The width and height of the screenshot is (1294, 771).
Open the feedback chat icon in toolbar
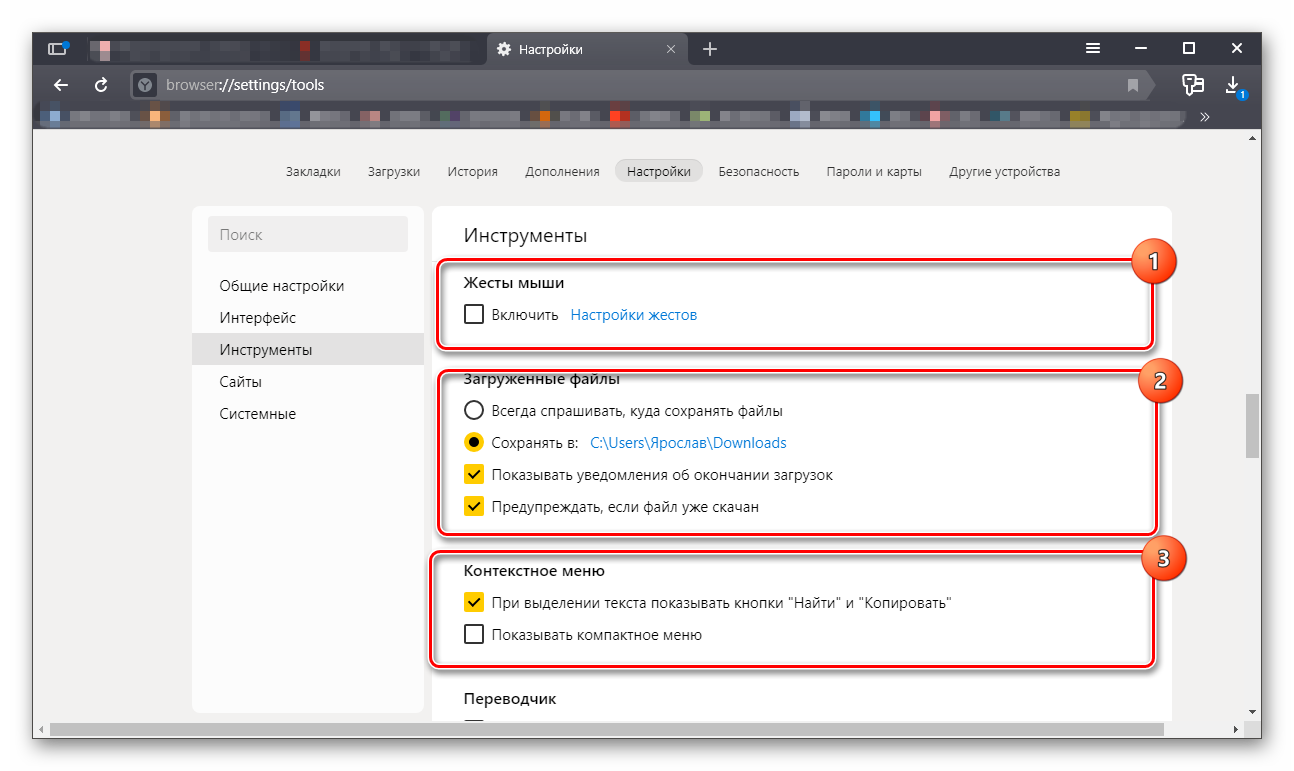(x=1192, y=85)
